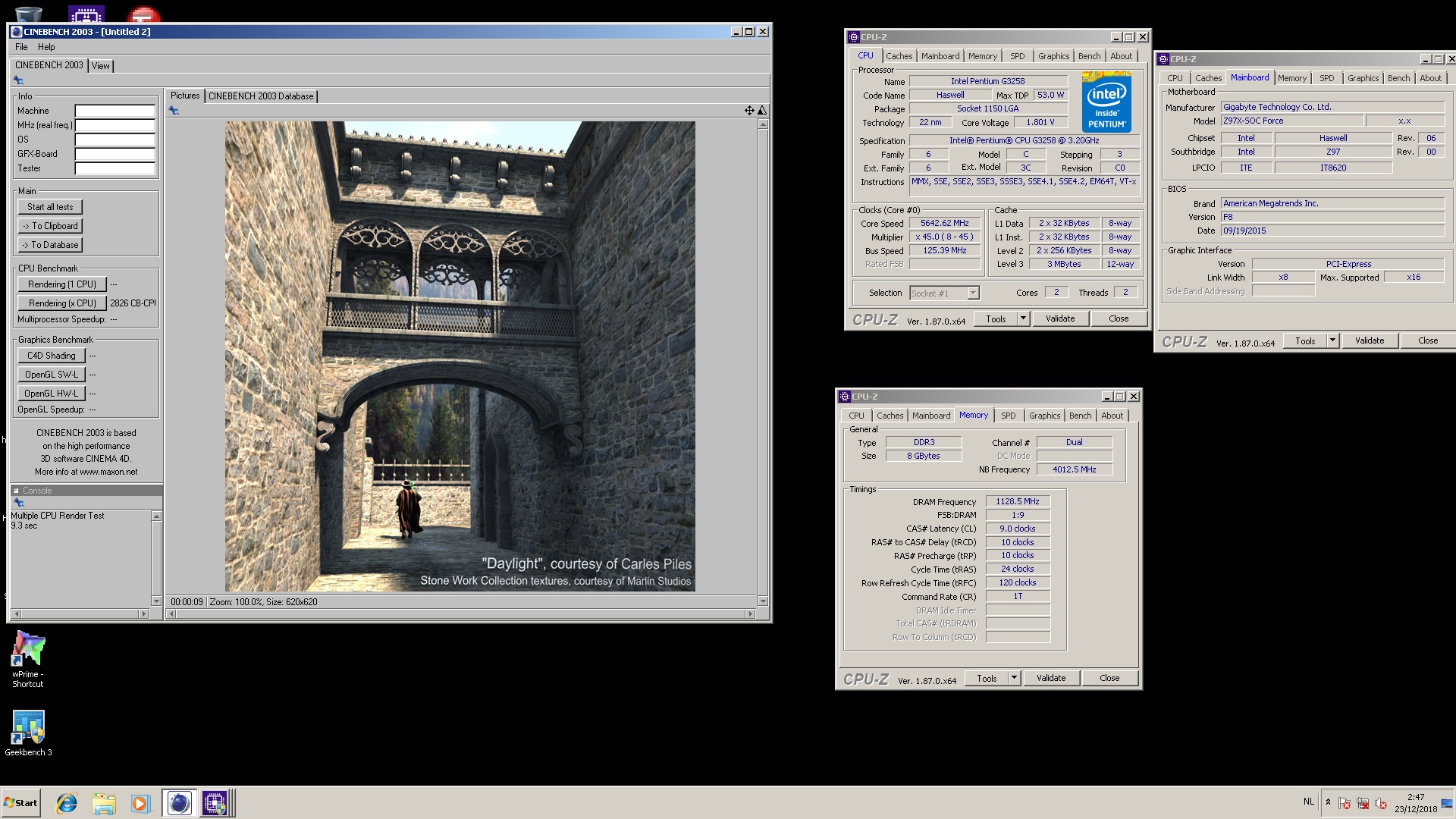This screenshot has width=1456, height=819.
Task: Click the clock showing 2:47
Action: 1415,797
